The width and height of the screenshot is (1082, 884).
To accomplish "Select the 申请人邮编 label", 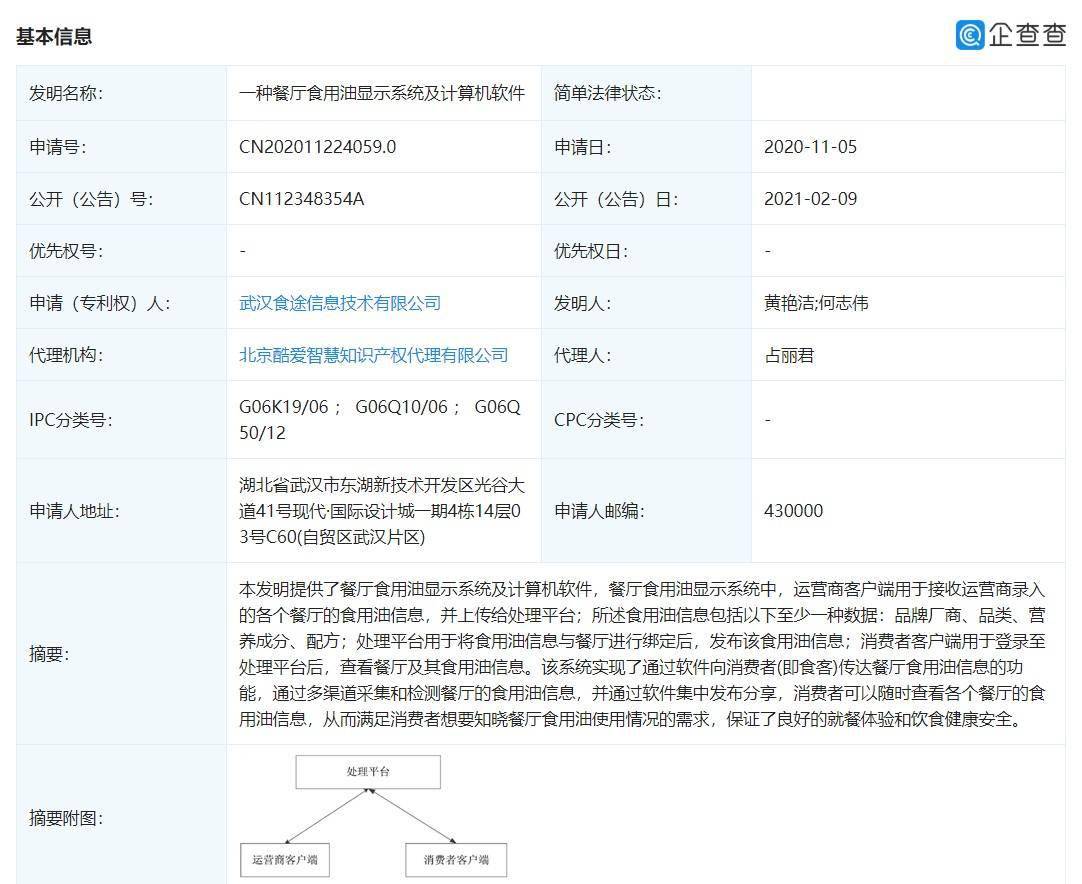I will click(599, 511).
